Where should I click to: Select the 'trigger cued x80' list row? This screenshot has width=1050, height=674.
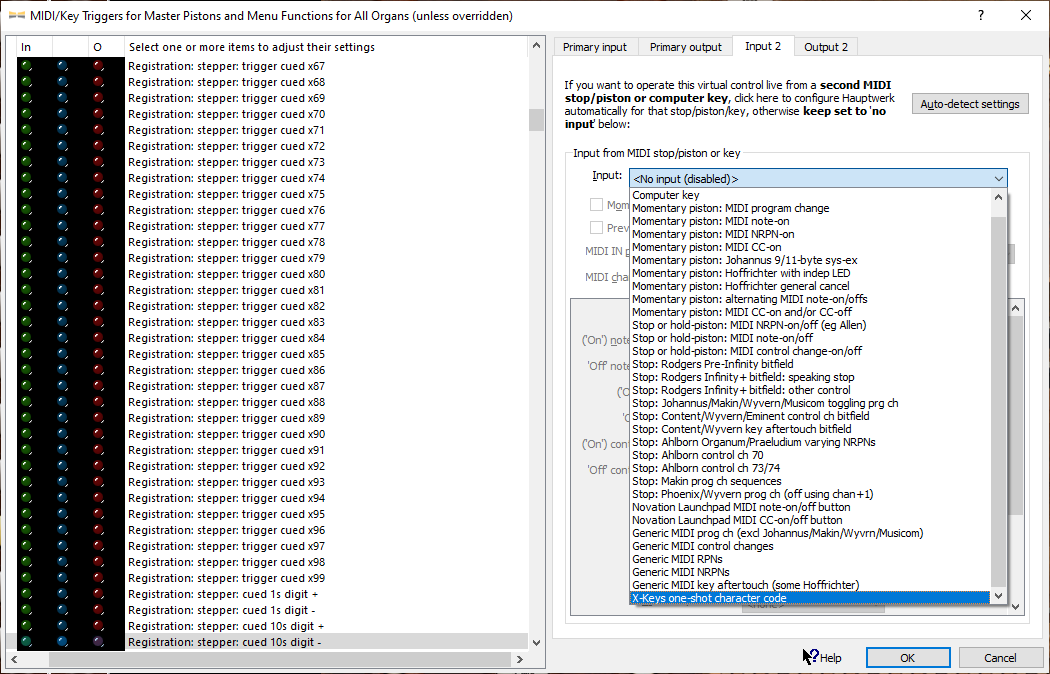point(226,274)
